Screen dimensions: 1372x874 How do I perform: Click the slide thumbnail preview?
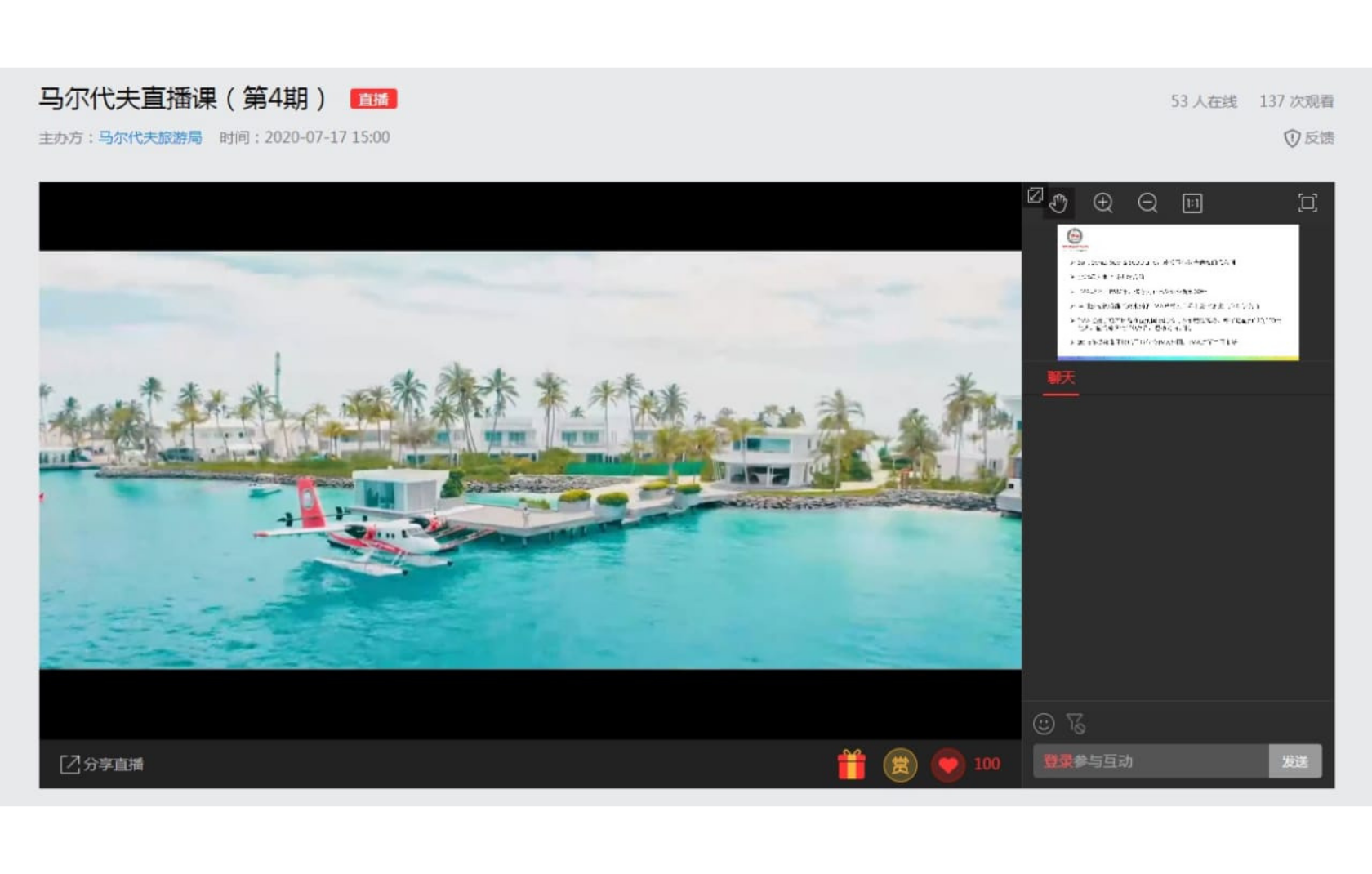[x=1178, y=292]
